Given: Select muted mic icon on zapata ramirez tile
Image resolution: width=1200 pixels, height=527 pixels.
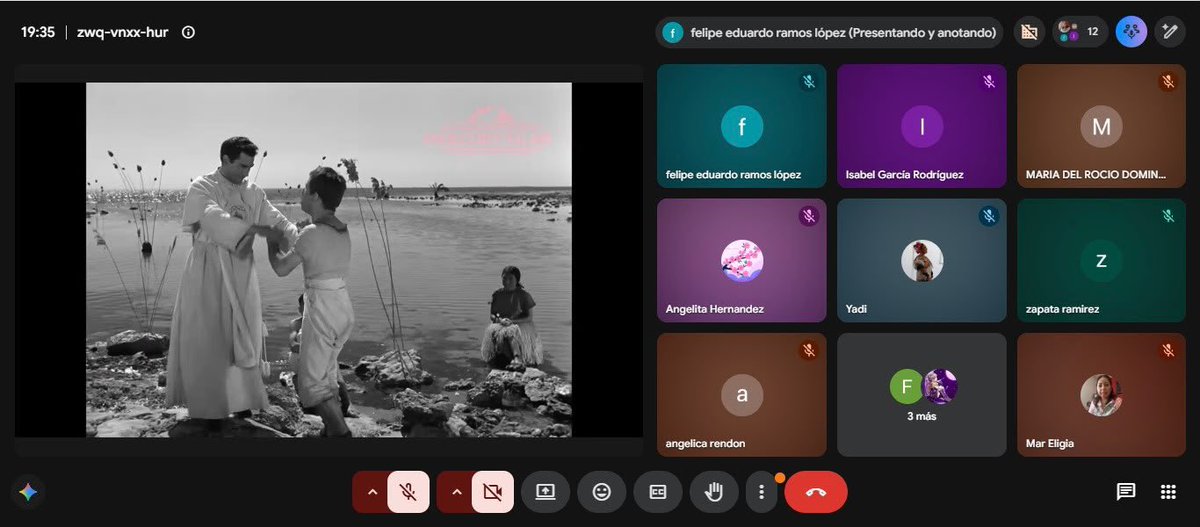Looking at the screenshot, I should click(x=1167, y=216).
